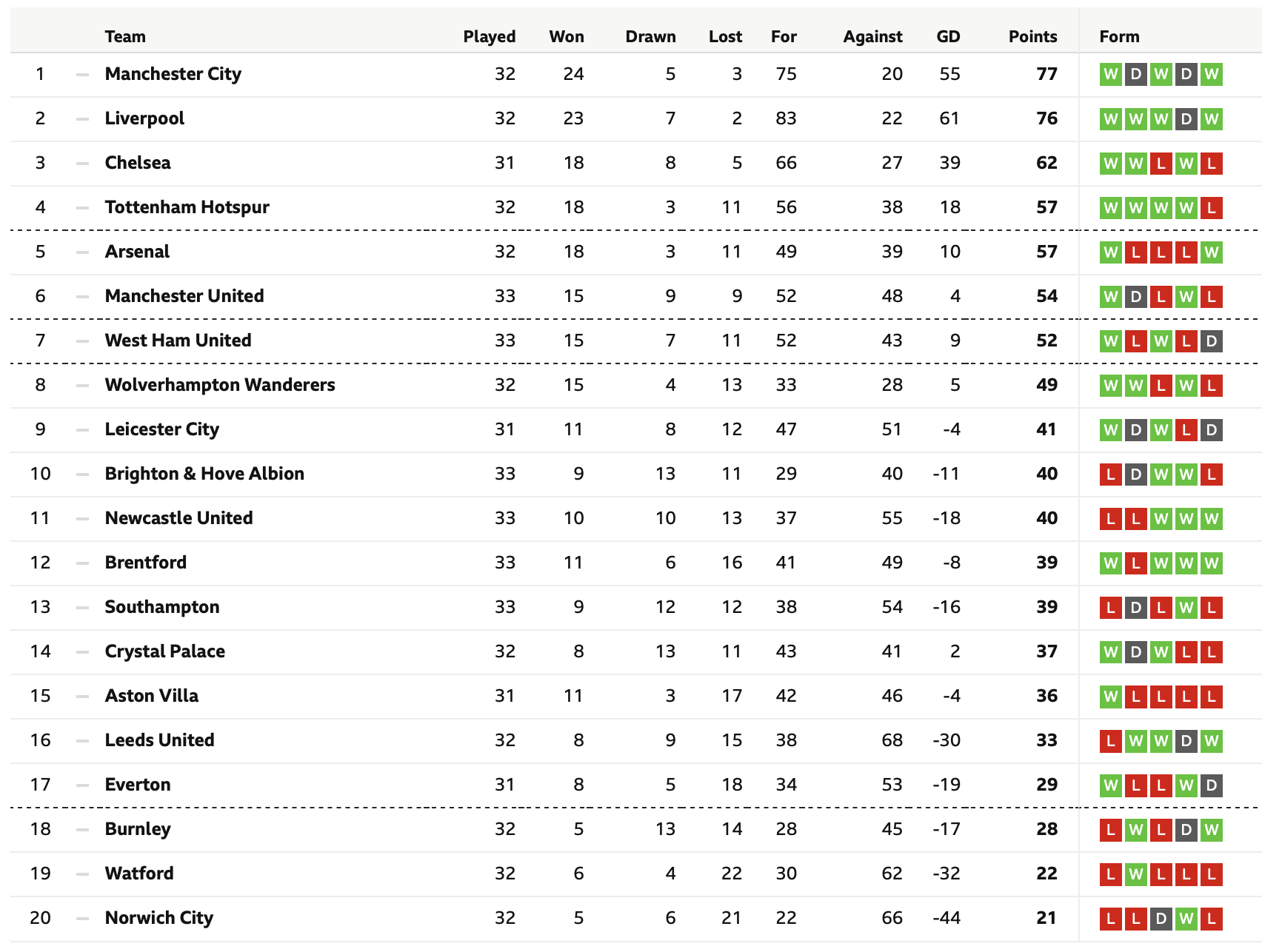This screenshot has width=1262, height=952.
Task: Select the Brighton & Hove Albion team name
Action: tap(204, 474)
